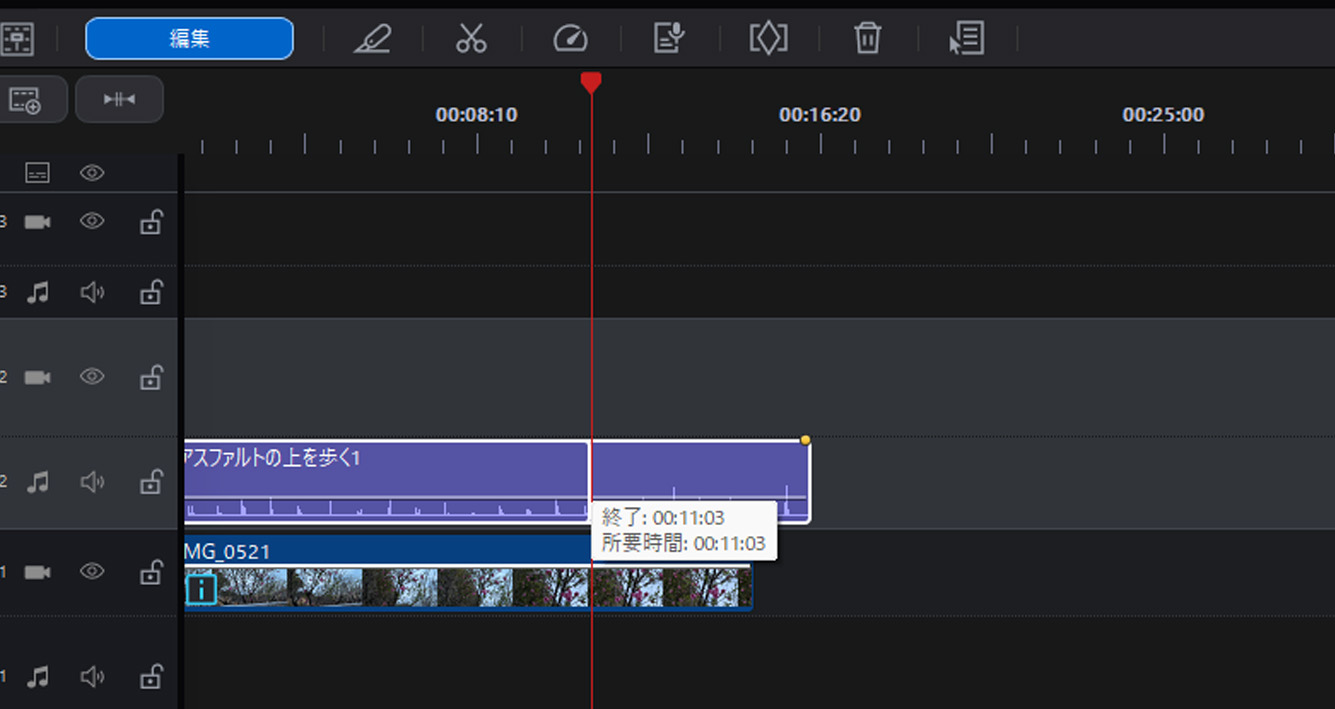This screenshot has width=1335, height=709.
Task: Mute audio track 2 speaker toggle
Action: pos(91,481)
